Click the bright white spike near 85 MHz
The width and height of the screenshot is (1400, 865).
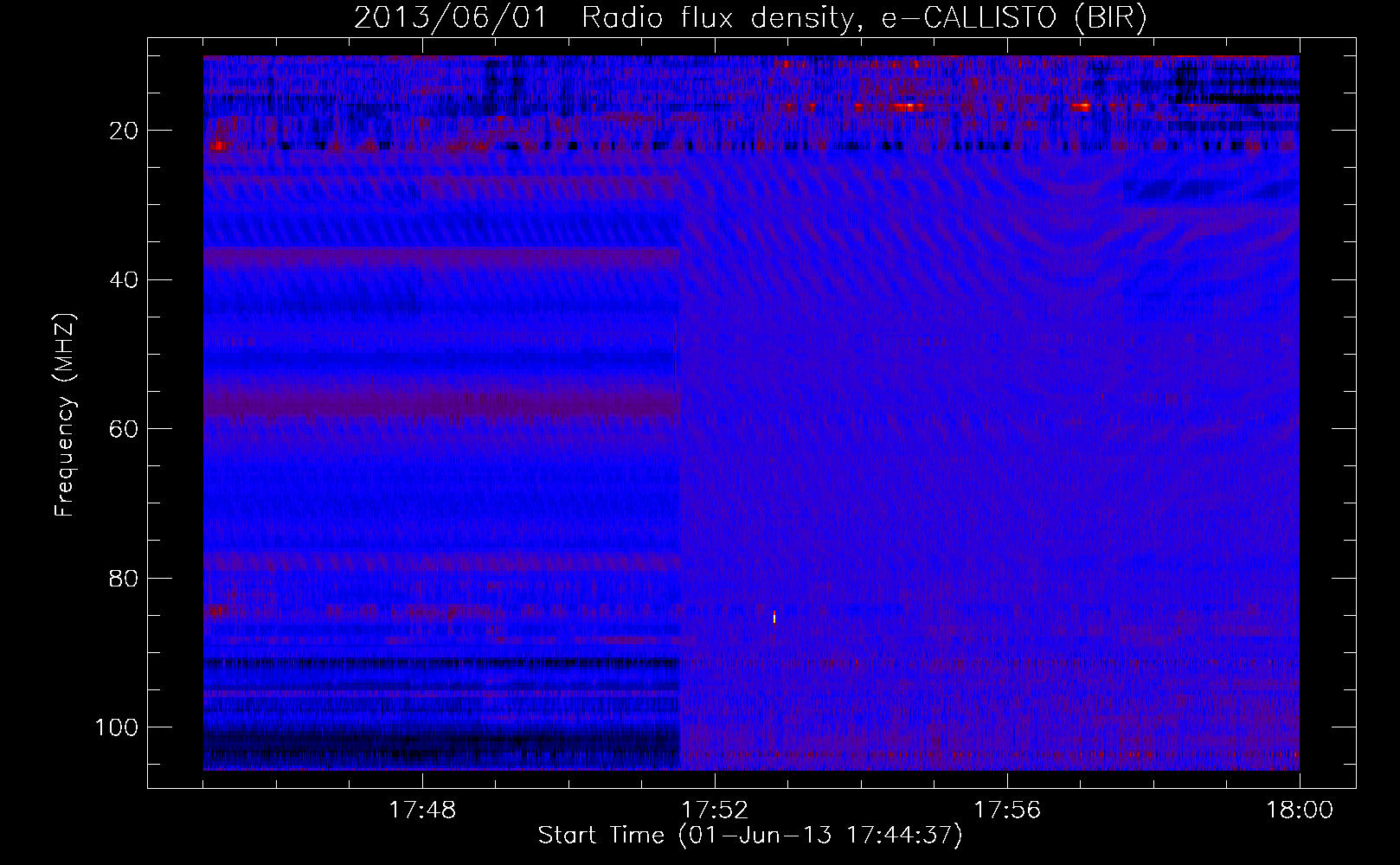click(x=774, y=617)
